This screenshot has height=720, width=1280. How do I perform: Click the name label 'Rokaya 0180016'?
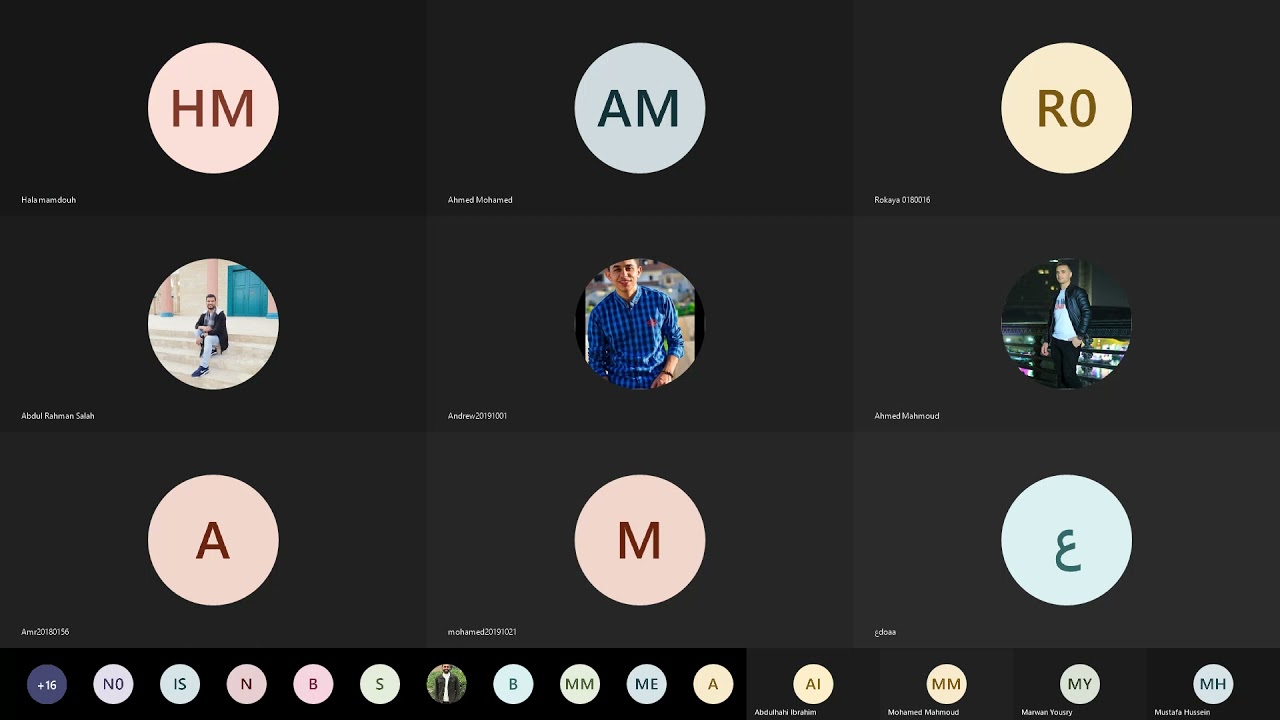click(x=902, y=200)
